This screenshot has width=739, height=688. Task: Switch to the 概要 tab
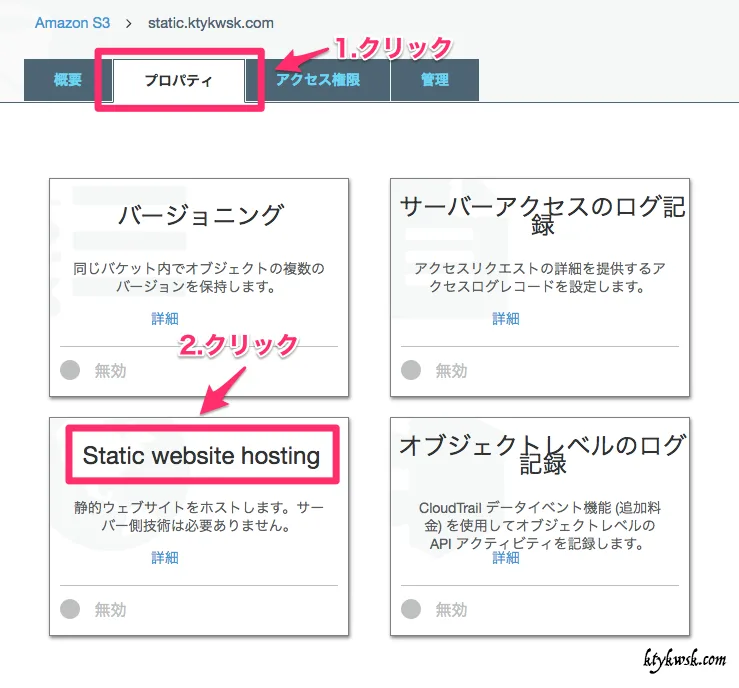point(68,80)
